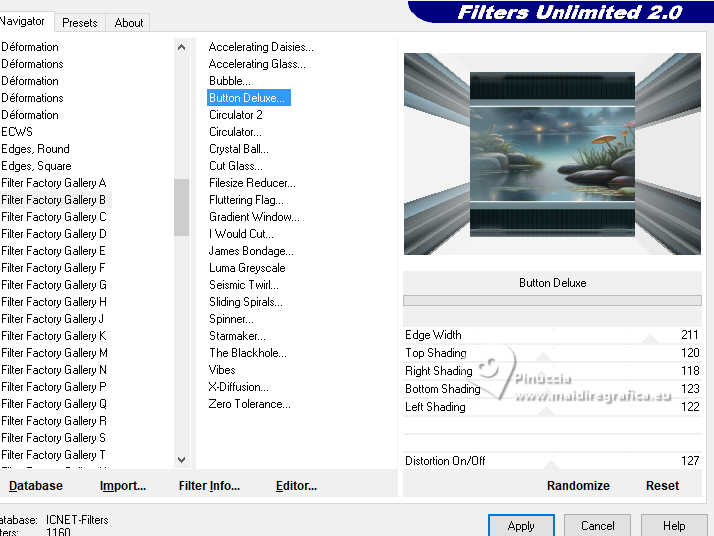The image size is (714, 536).
Task: Select Filter Factory Gallery C
Action: point(54,217)
